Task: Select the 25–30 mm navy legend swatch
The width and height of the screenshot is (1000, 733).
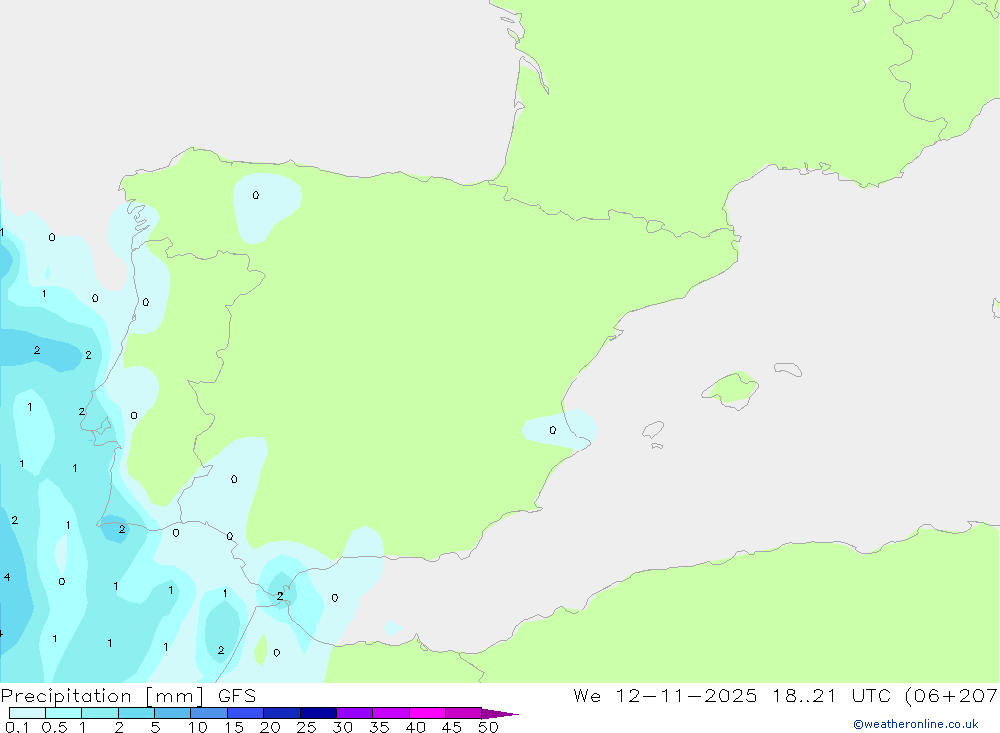Action: pyautogui.click(x=318, y=713)
